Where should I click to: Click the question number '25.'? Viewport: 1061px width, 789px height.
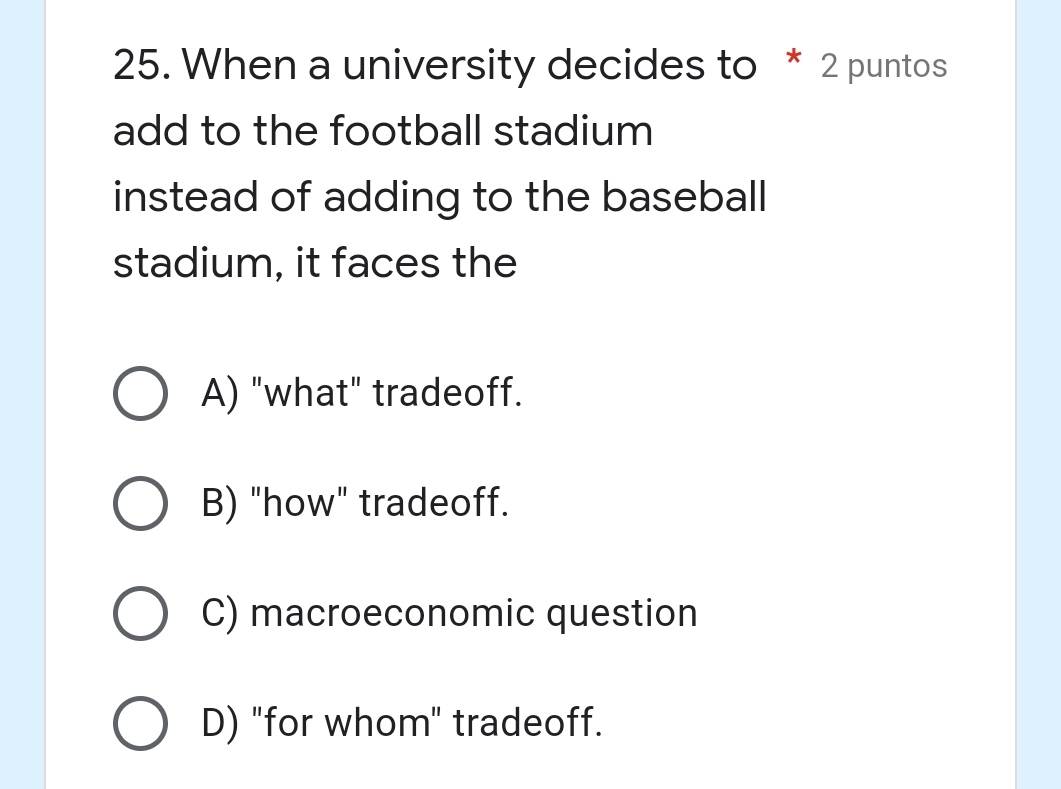[141, 66]
